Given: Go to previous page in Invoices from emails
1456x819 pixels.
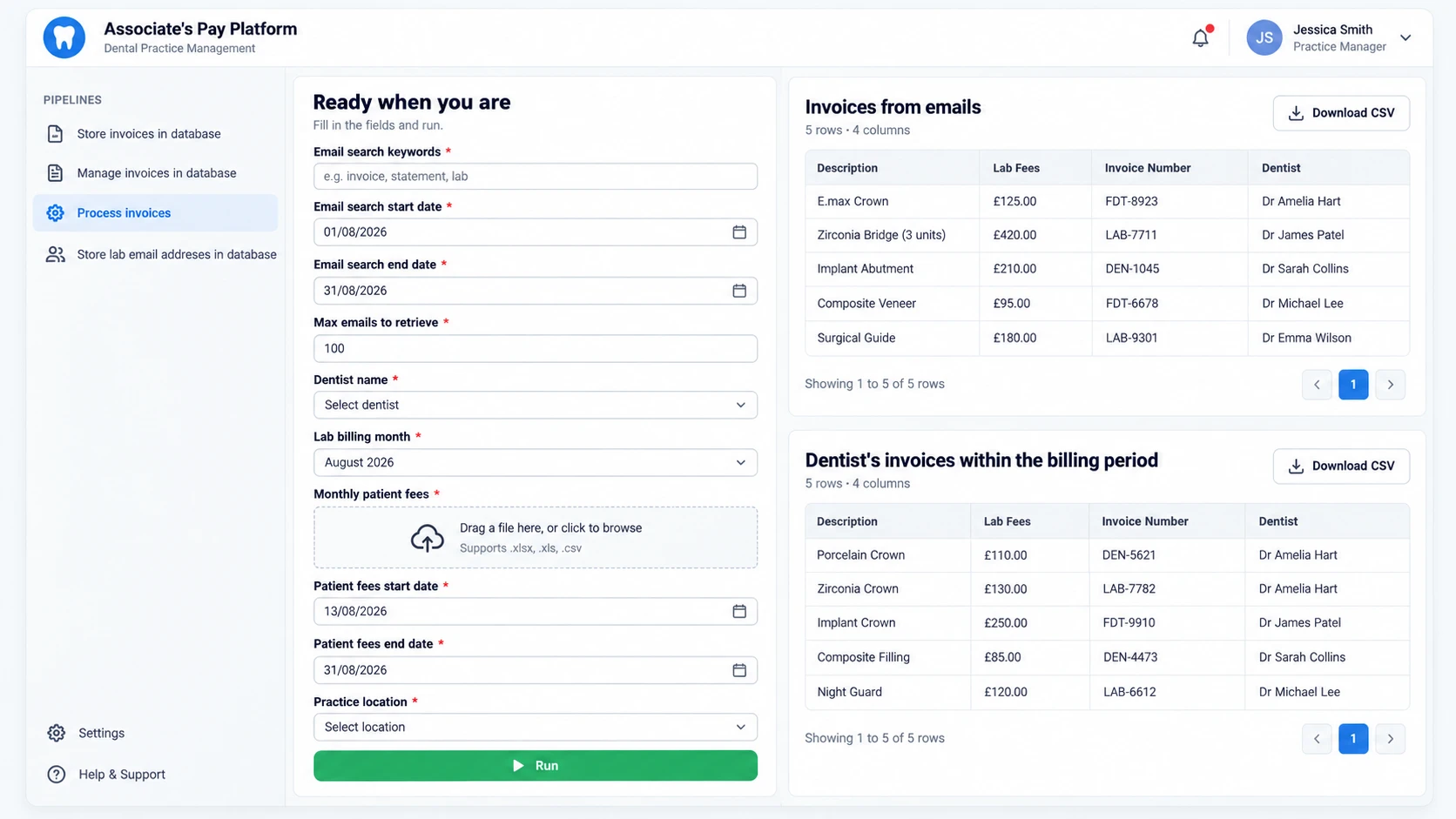Looking at the screenshot, I should (x=1317, y=385).
